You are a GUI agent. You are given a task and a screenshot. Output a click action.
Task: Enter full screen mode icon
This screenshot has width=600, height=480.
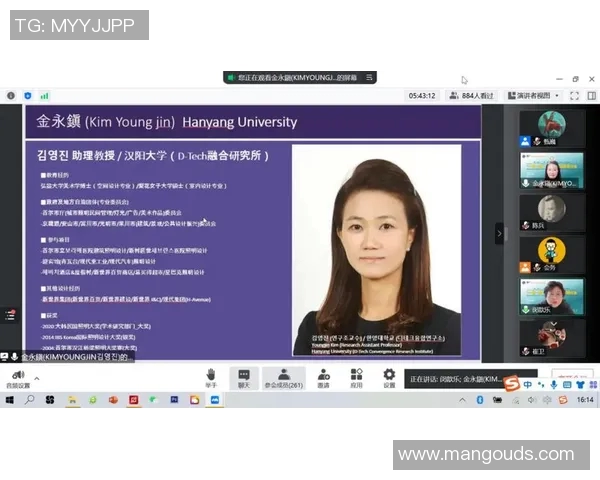tap(574, 96)
